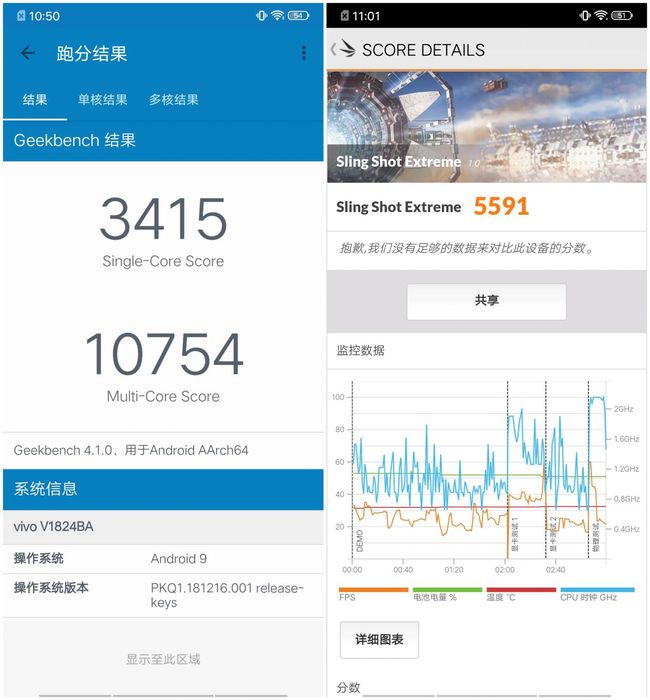Tap the Geekbench 结果 section header
Image resolution: width=650 pixels, height=700 pixels.
click(x=163, y=141)
